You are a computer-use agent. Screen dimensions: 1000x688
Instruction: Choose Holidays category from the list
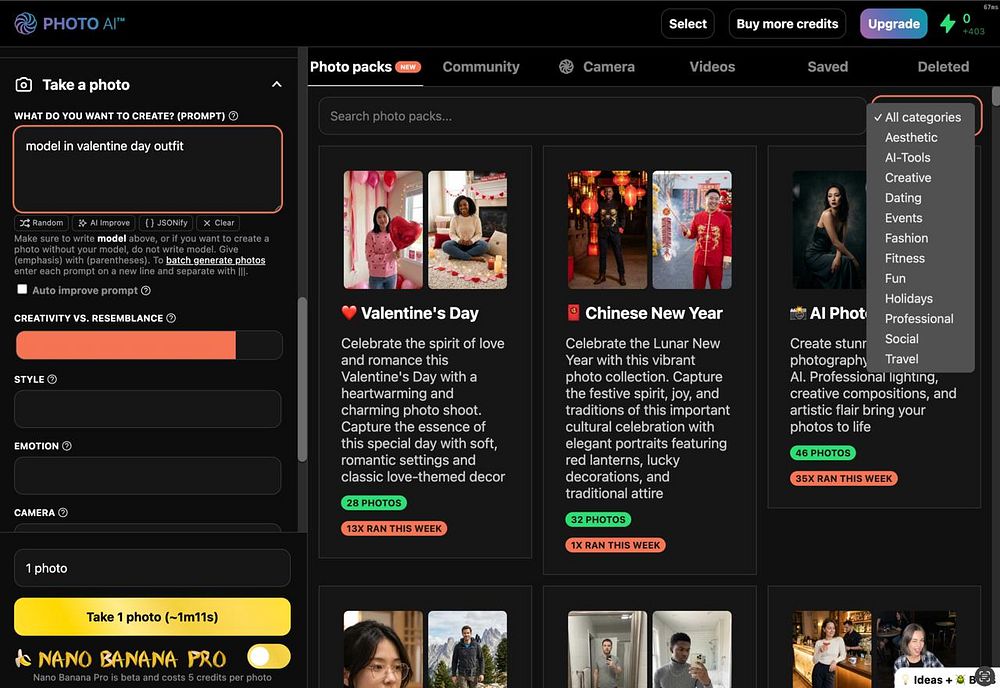tap(920, 298)
